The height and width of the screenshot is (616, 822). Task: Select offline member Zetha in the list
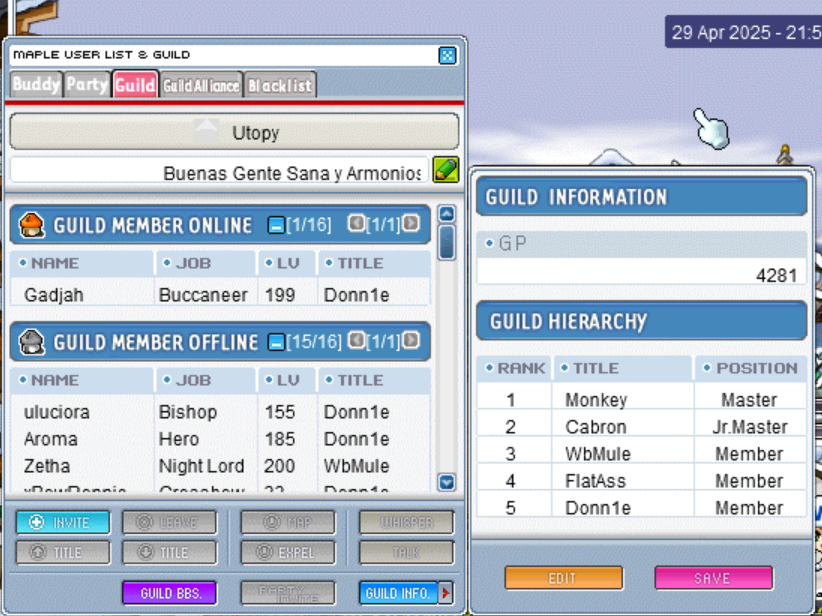[x=47, y=466]
